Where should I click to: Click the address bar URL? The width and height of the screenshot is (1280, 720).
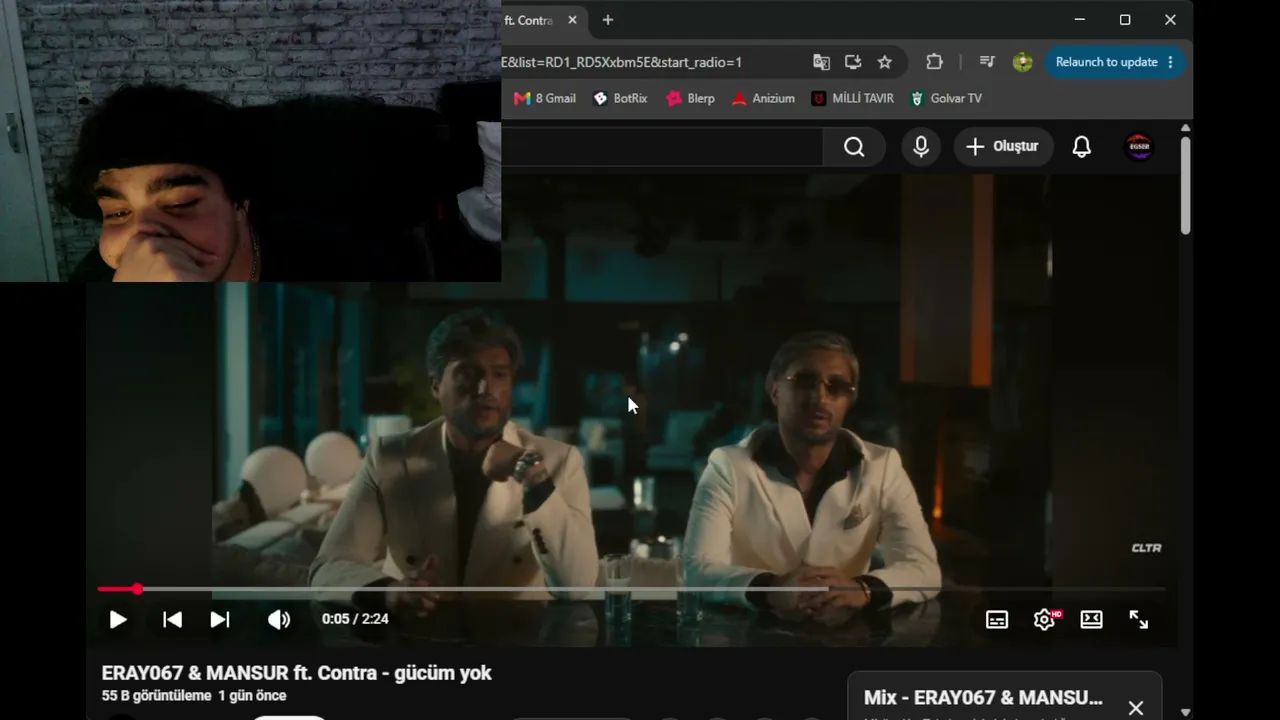[x=622, y=62]
